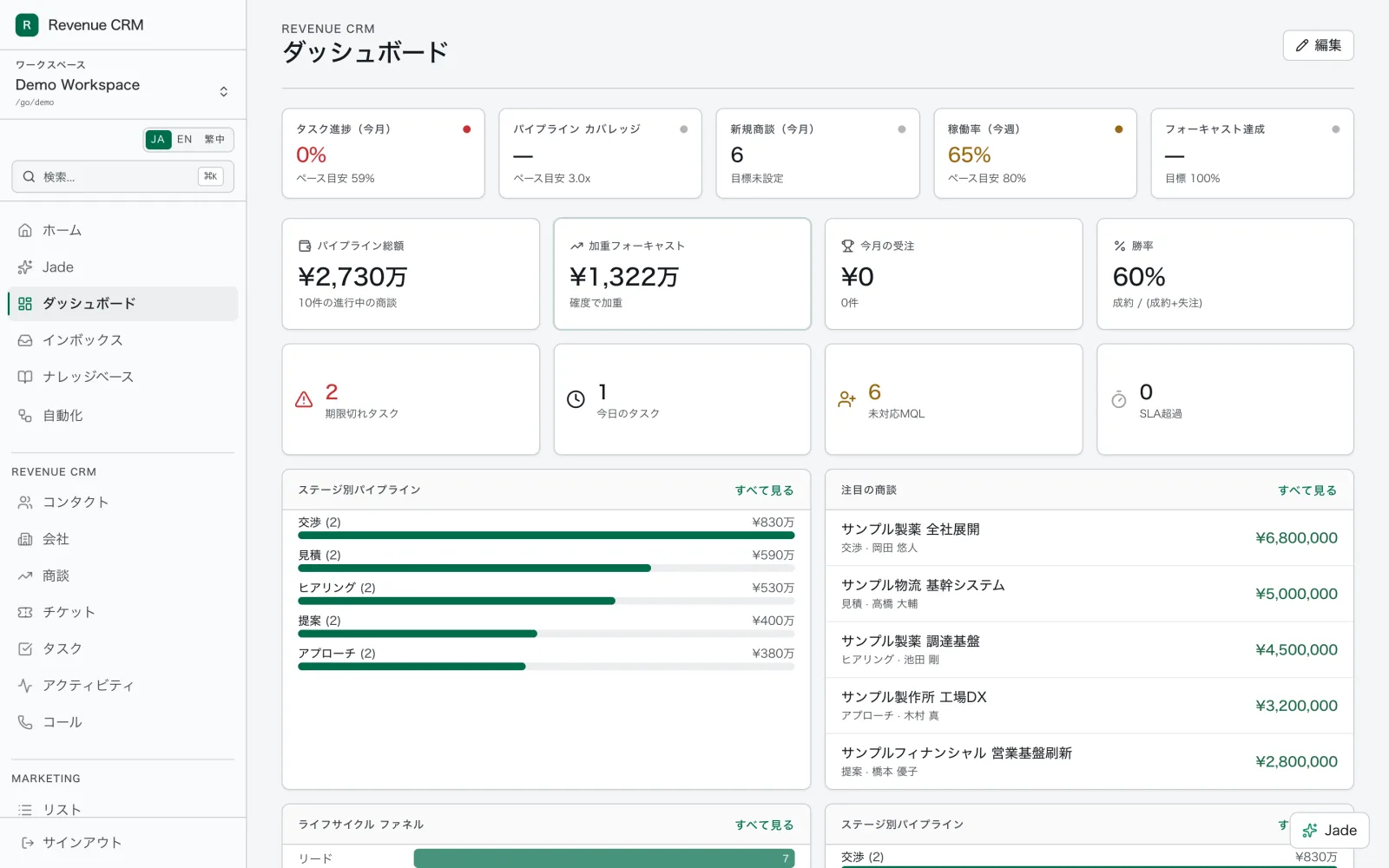Open the 自動化 automation icon

click(25, 416)
